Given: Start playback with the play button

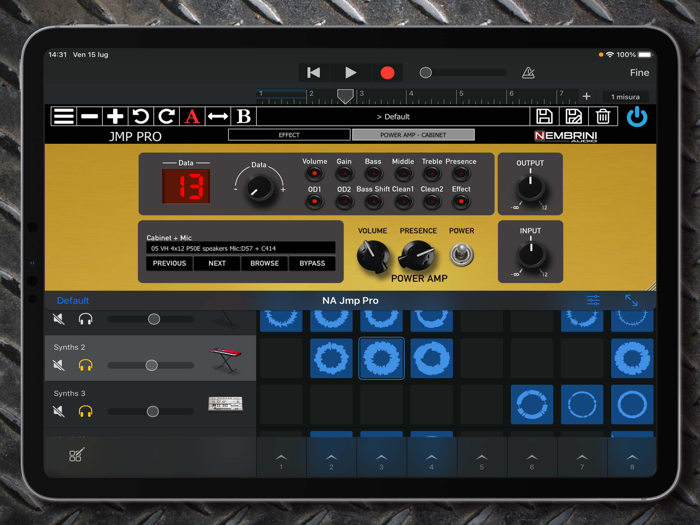Looking at the screenshot, I should tap(350, 72).
